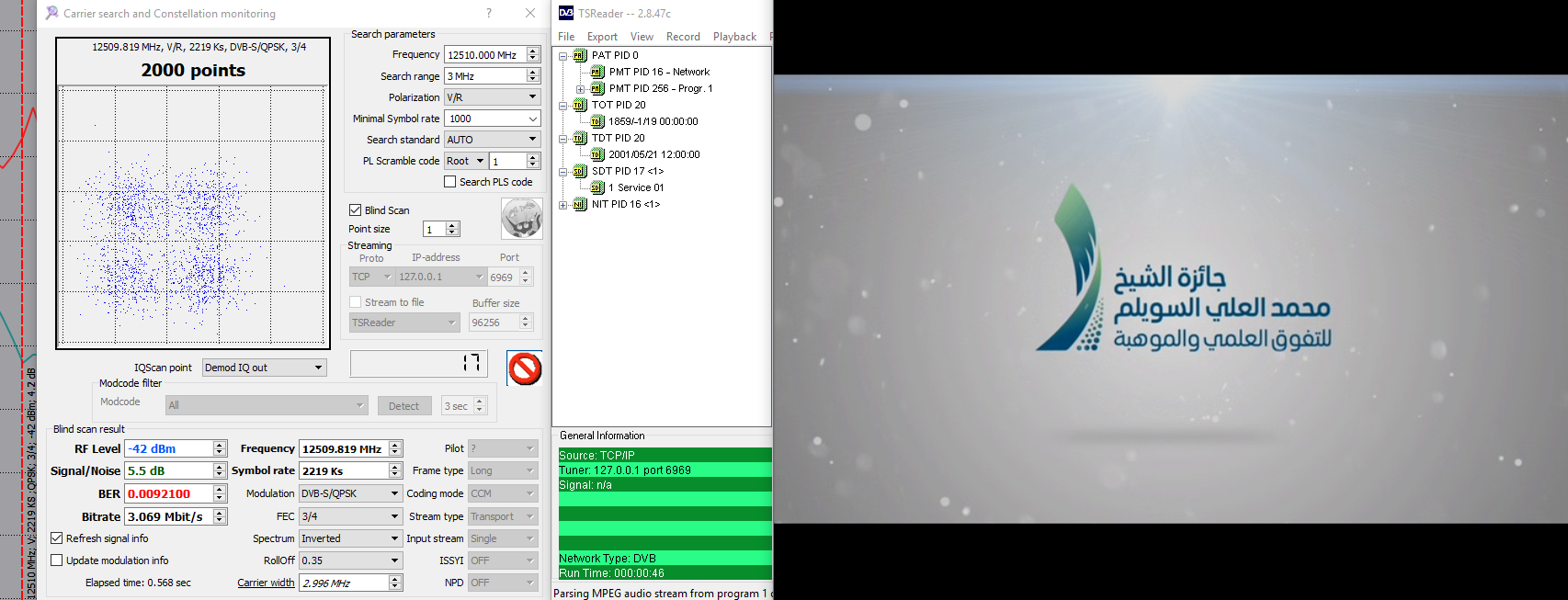1568x600 pixels.
Task: Open the Minimal Symbol rate combo box
Action: (x=492, y=119)
